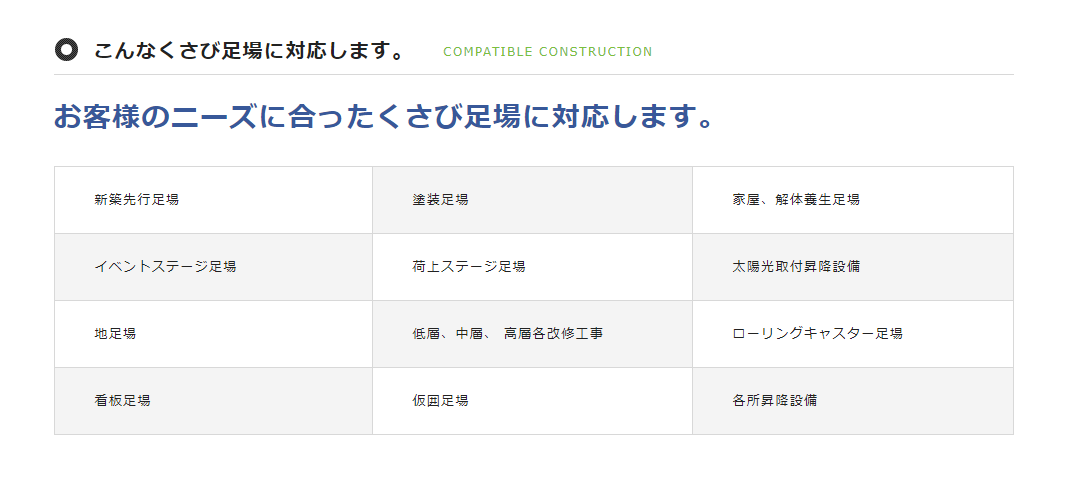Select the 新築先行足場 cell
This screenshot has height=498, width=1073.
tap(214, 200)
